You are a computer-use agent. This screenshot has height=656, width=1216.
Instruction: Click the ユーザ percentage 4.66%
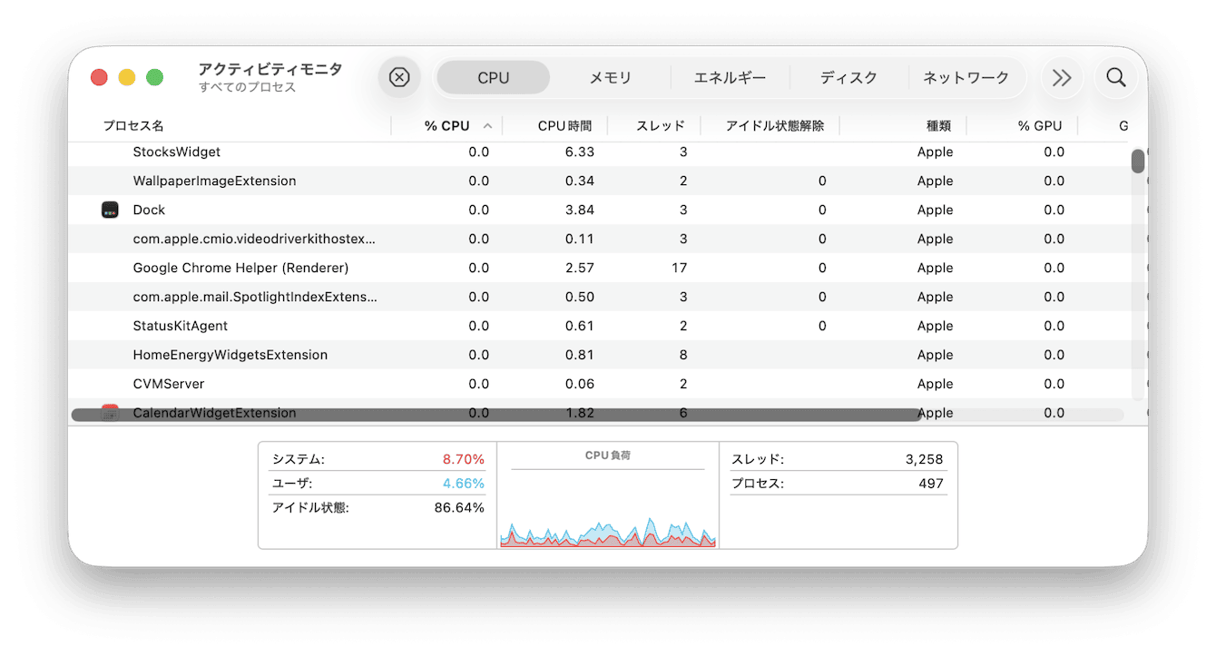(x=463, y=483)
